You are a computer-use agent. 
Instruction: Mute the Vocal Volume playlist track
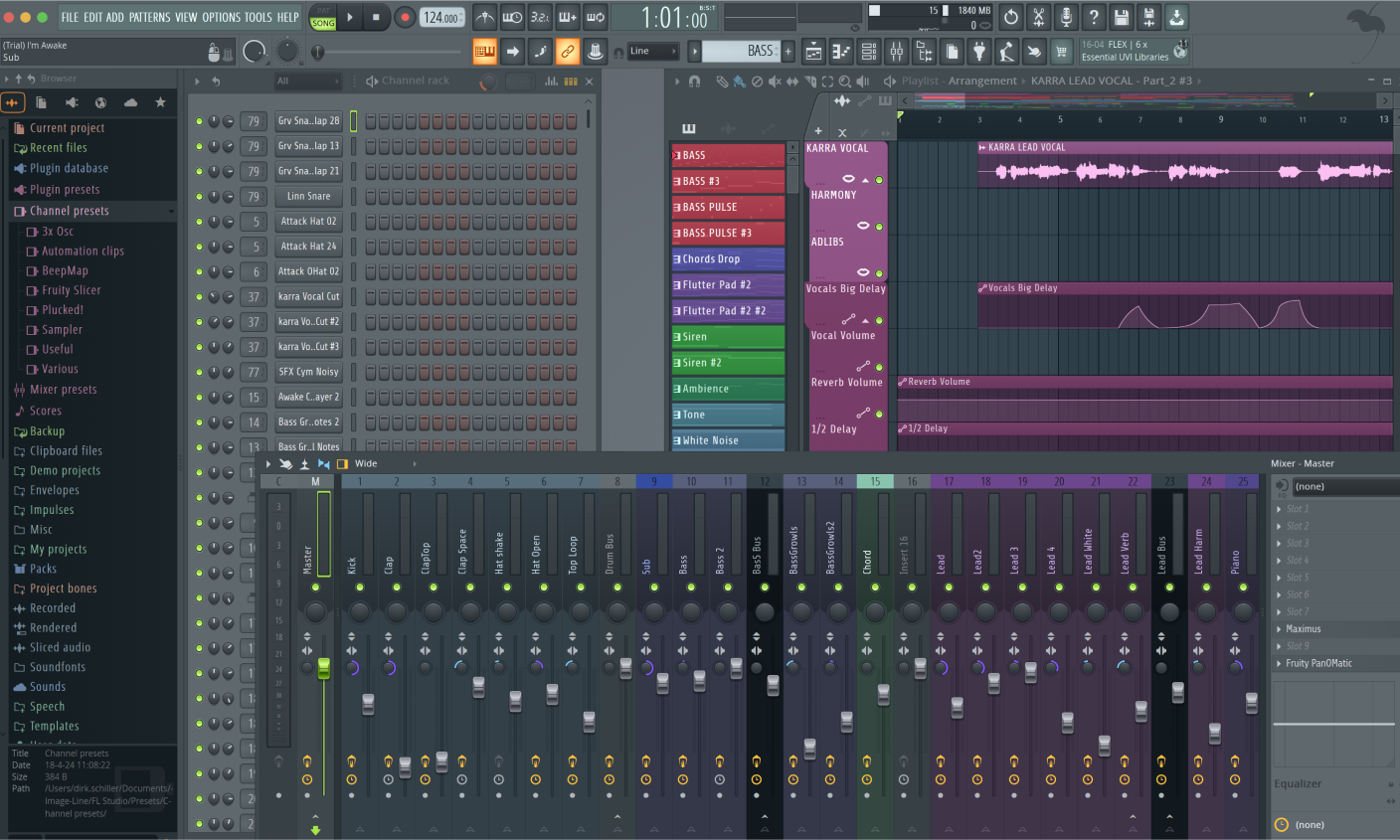click(879, 367)
